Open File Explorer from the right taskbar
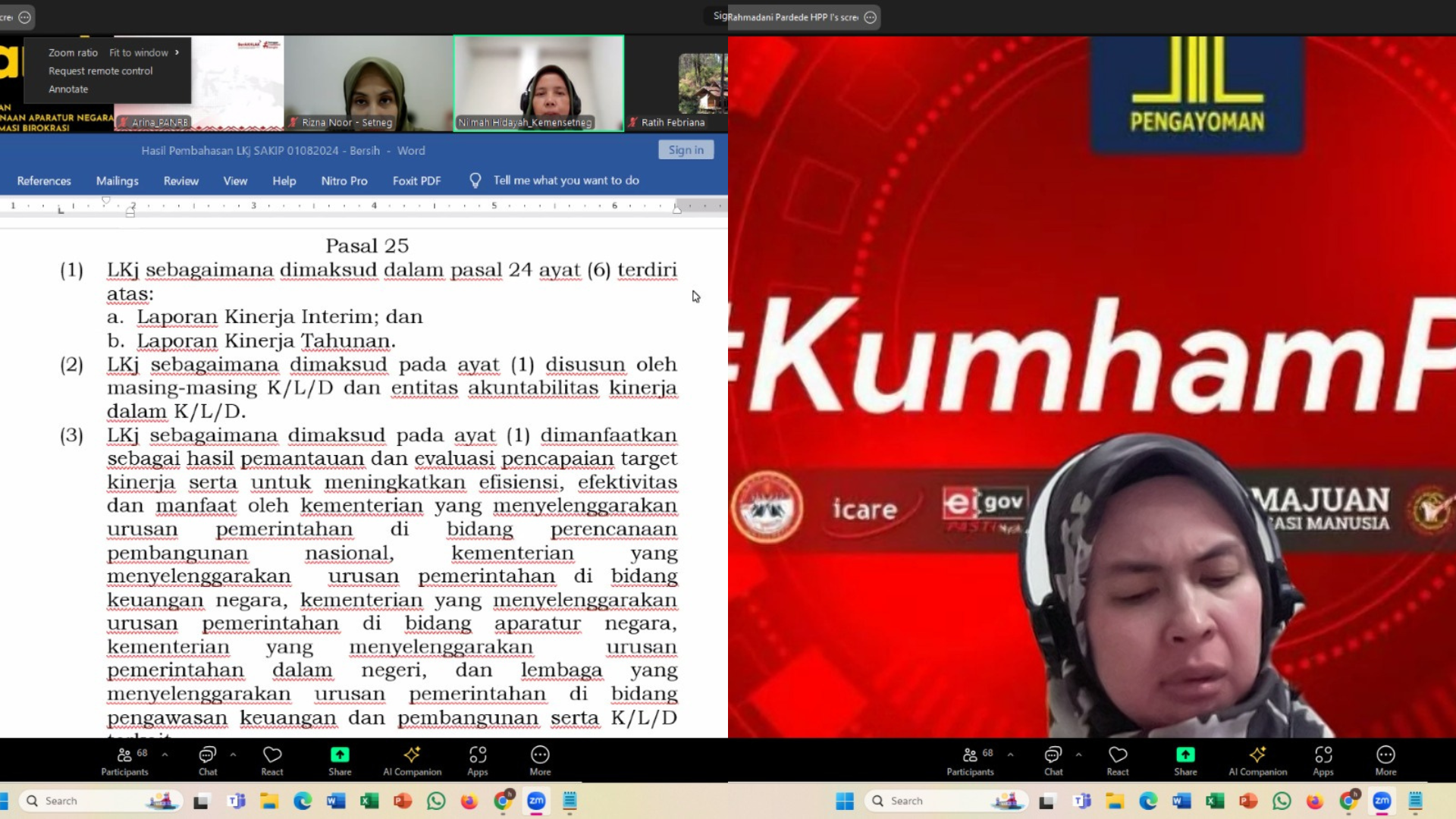This screenshot has width=1456, height=819. coord(1115,801)
